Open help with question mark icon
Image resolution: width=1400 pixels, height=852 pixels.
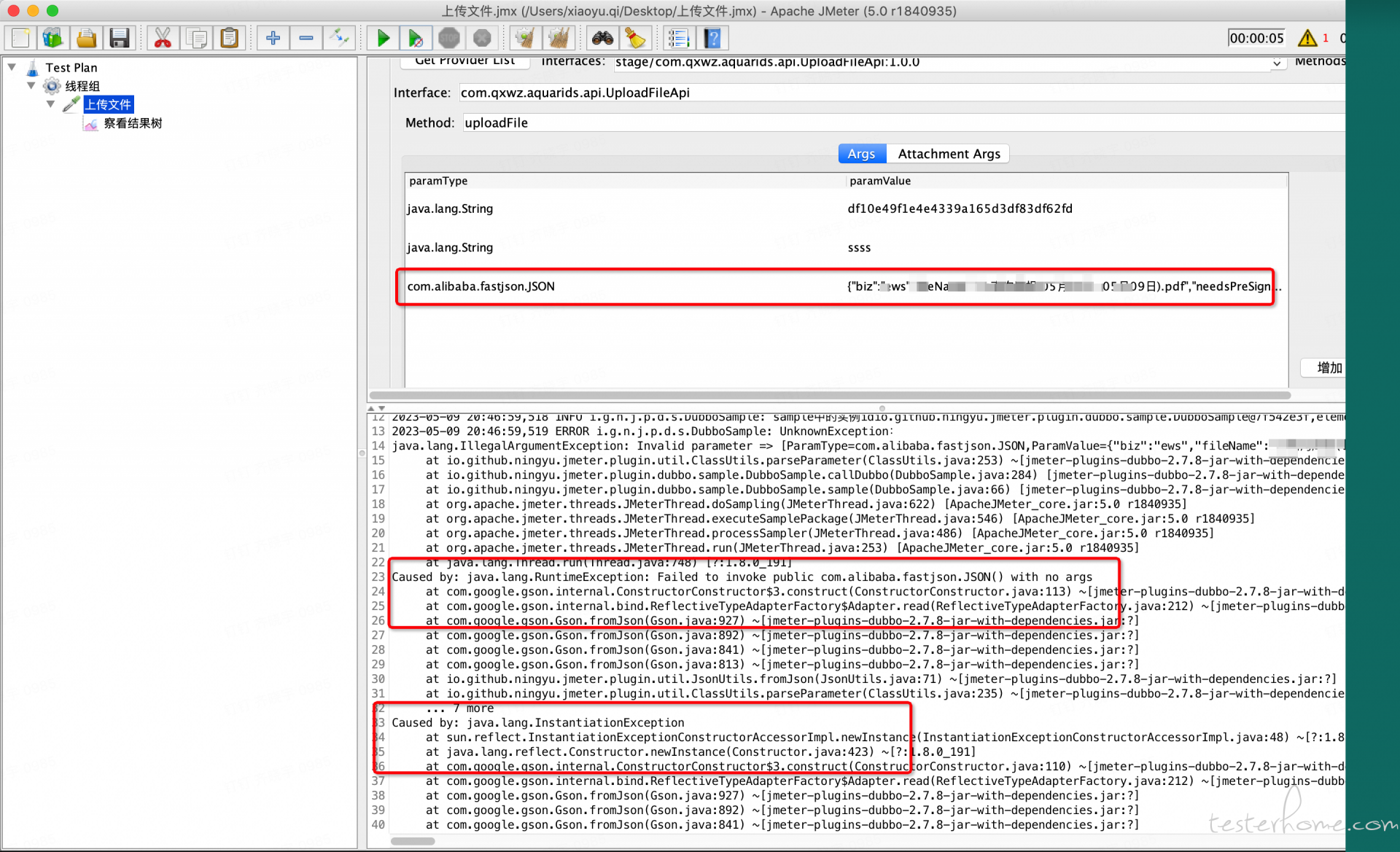point(712,38)
